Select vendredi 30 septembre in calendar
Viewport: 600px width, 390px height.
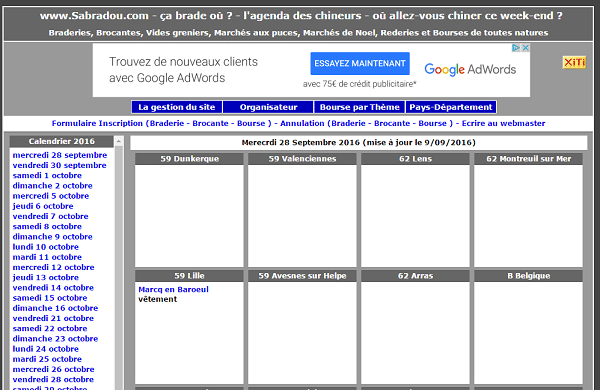tap(59, 165)
